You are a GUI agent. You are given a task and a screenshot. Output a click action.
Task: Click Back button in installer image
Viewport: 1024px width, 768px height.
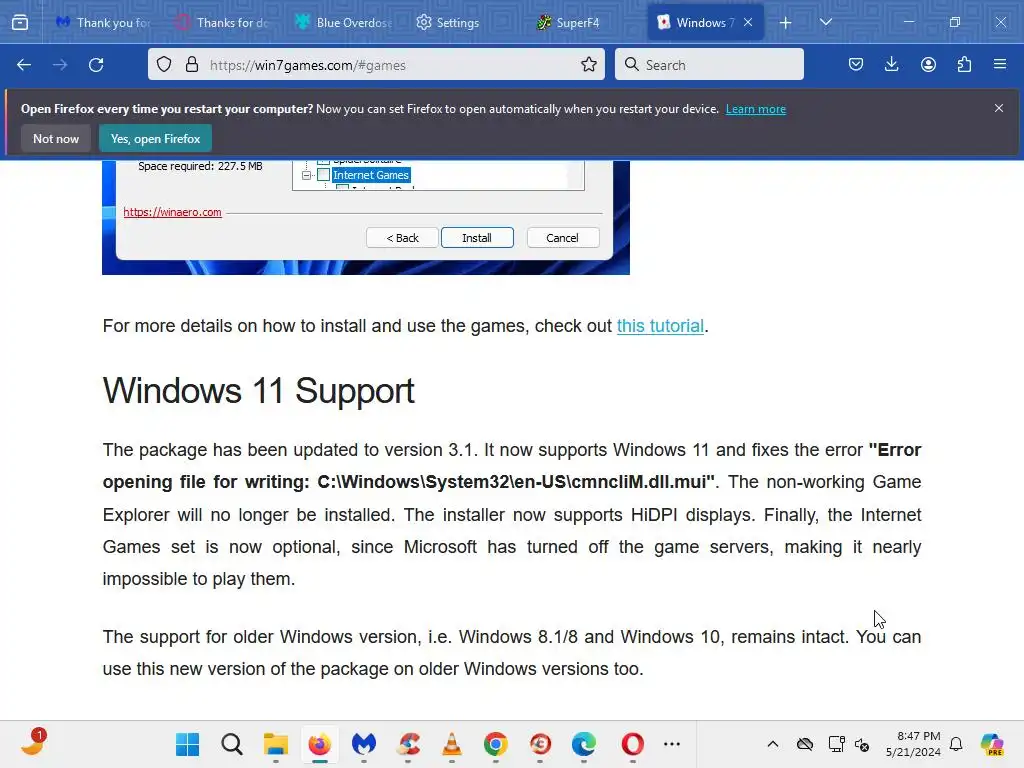402,238
